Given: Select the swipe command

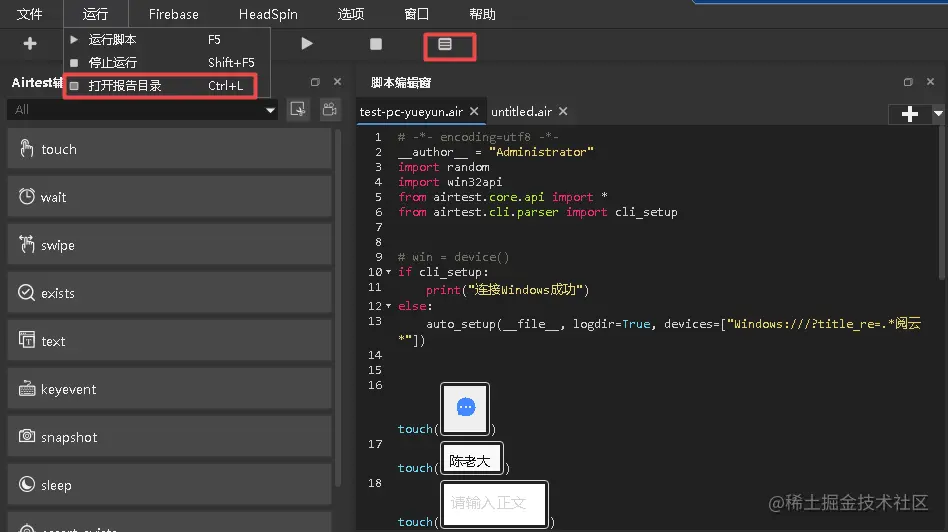Looking at the screenshot, I should click(x=169, y=245).
